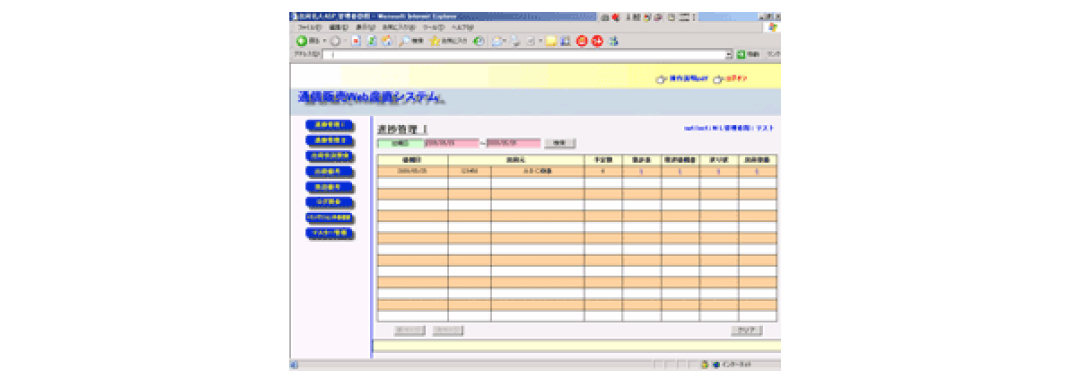Expand the Back button history arrow

[324, 41]
